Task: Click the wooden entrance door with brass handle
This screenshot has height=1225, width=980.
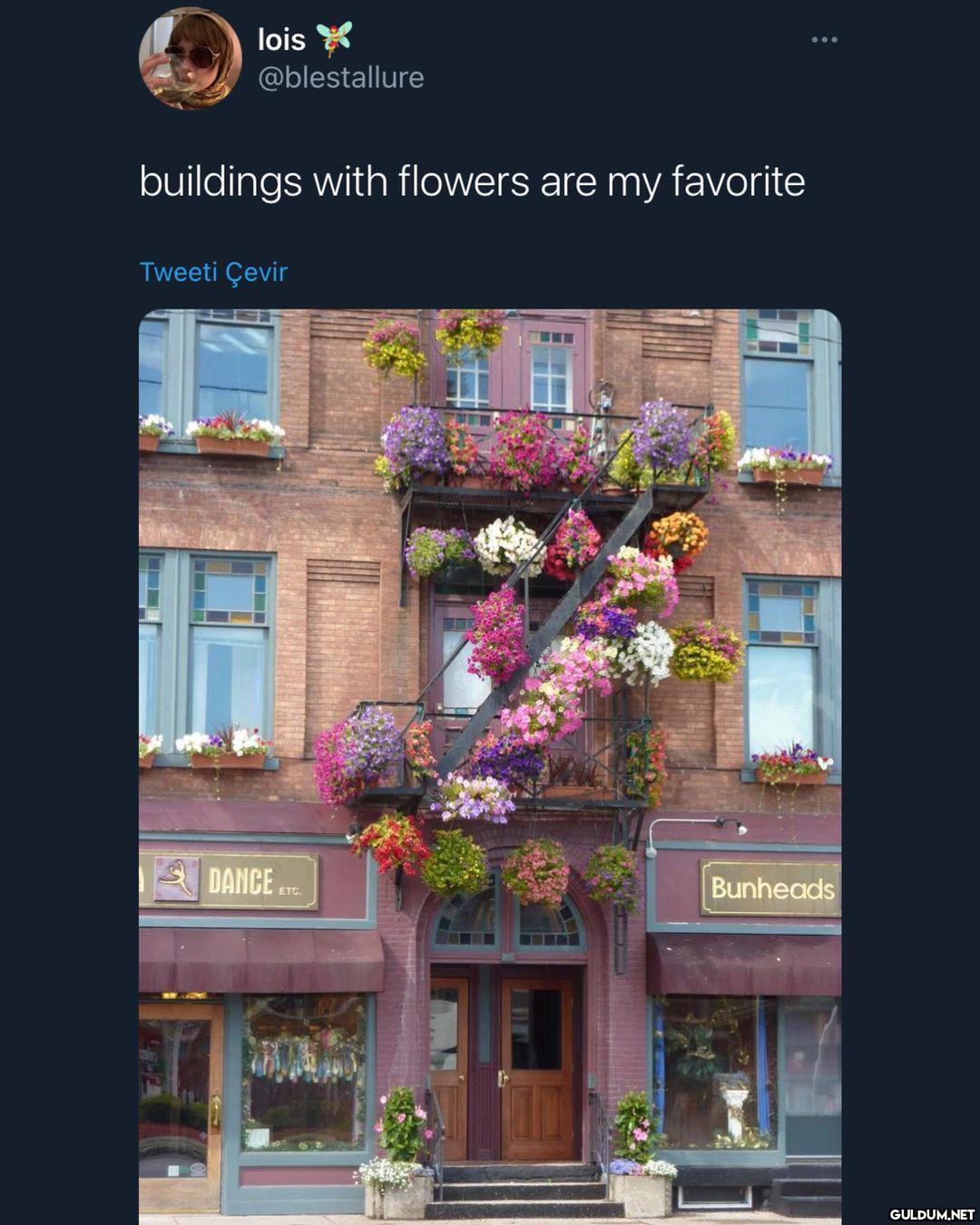Action: 537,1069
